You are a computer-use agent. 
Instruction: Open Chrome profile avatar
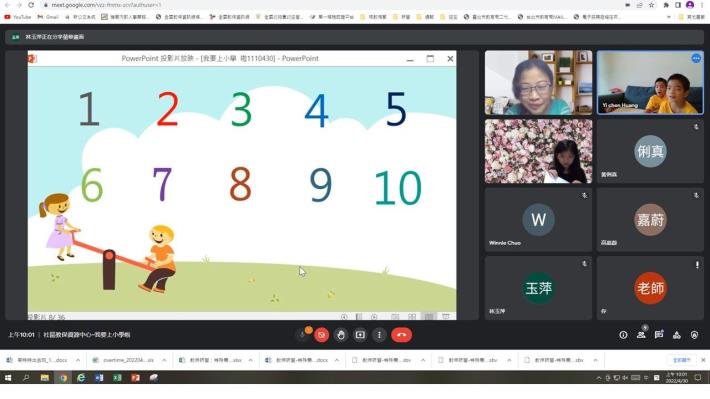click(690, 5)
